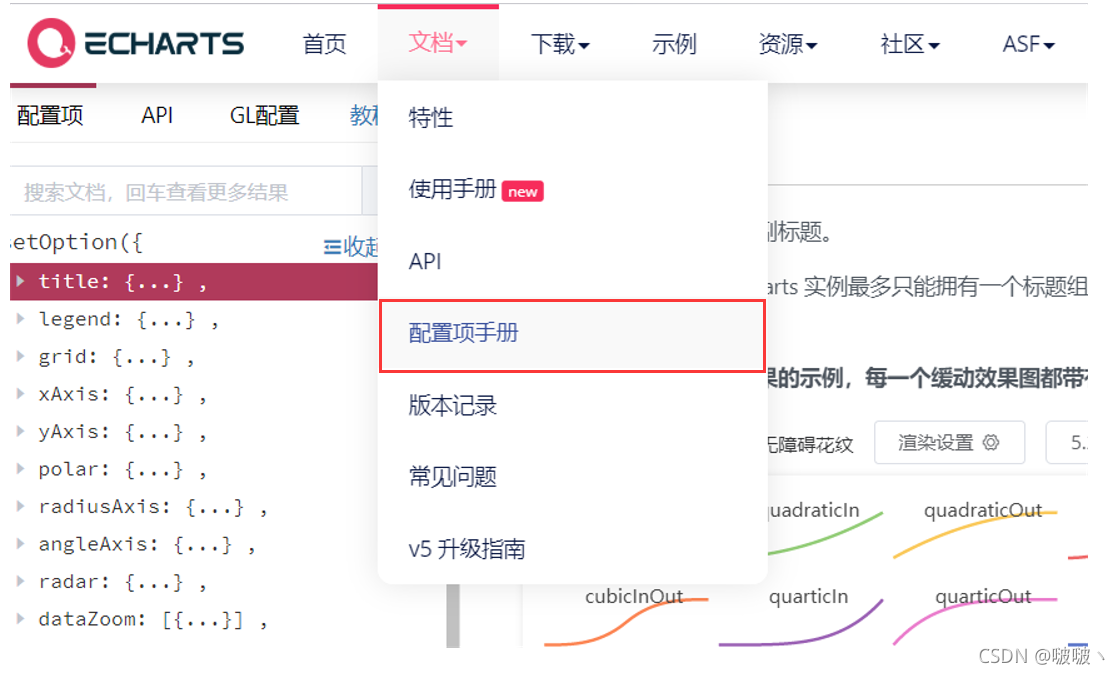Click the gear icon in 渲染设置 button

(991, 443)
